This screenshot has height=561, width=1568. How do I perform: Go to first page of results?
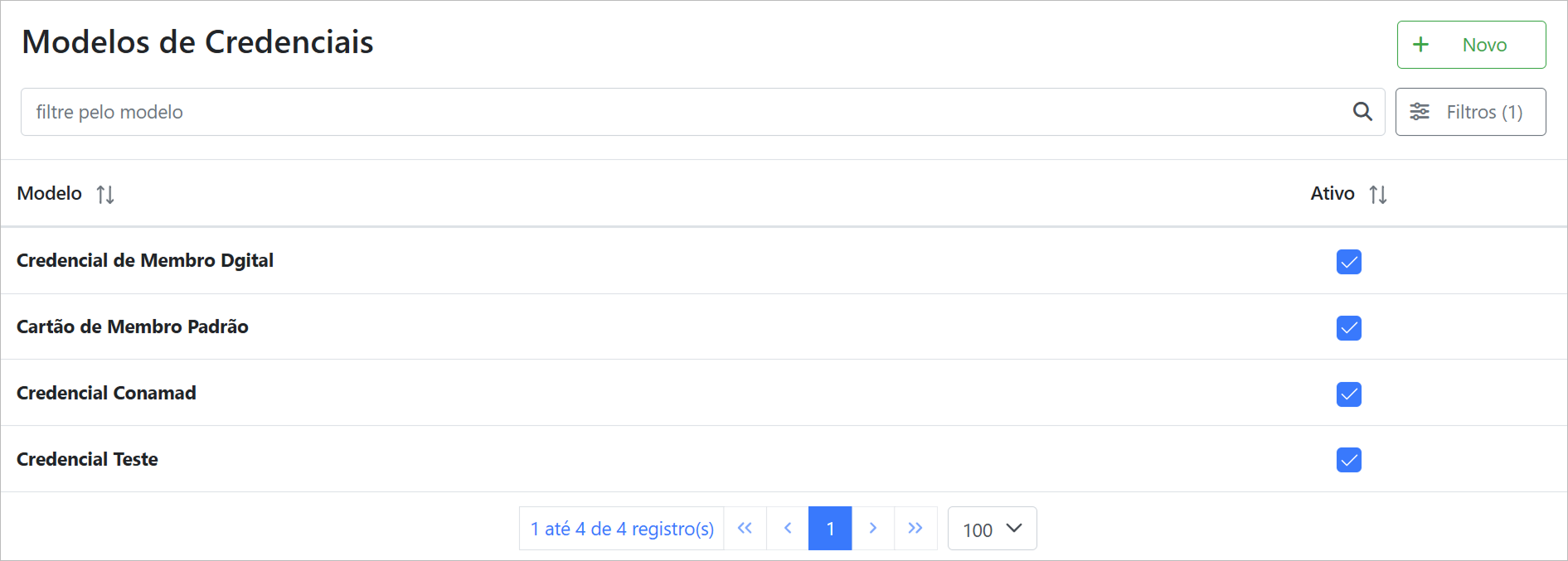tap(745, 529)
